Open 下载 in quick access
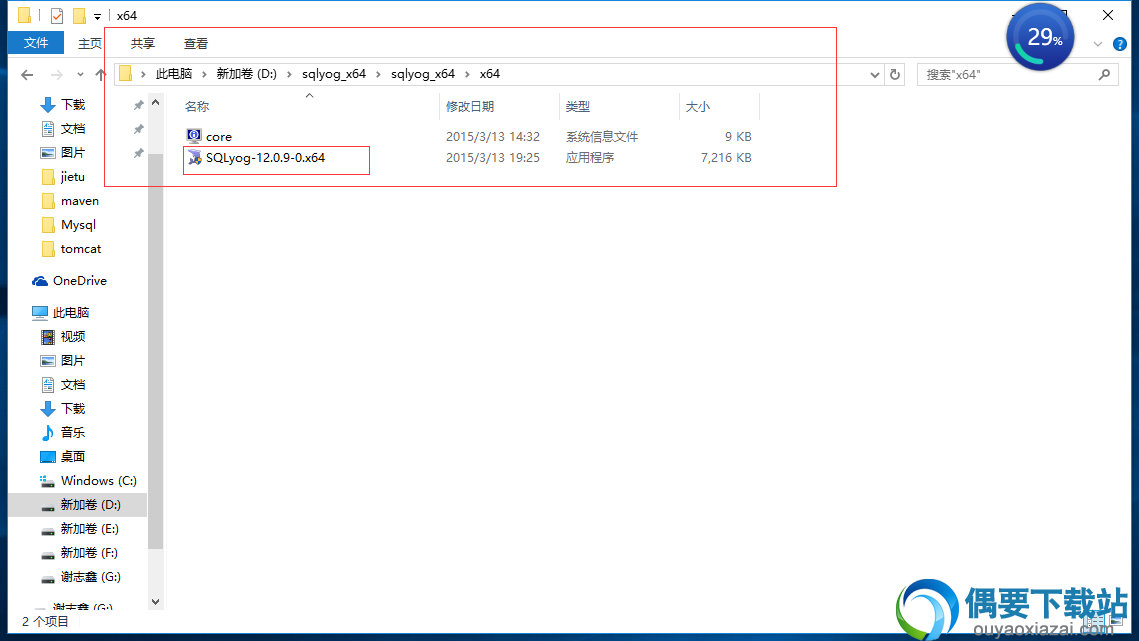Screen dimensions: 1139x641 [73, 105]
